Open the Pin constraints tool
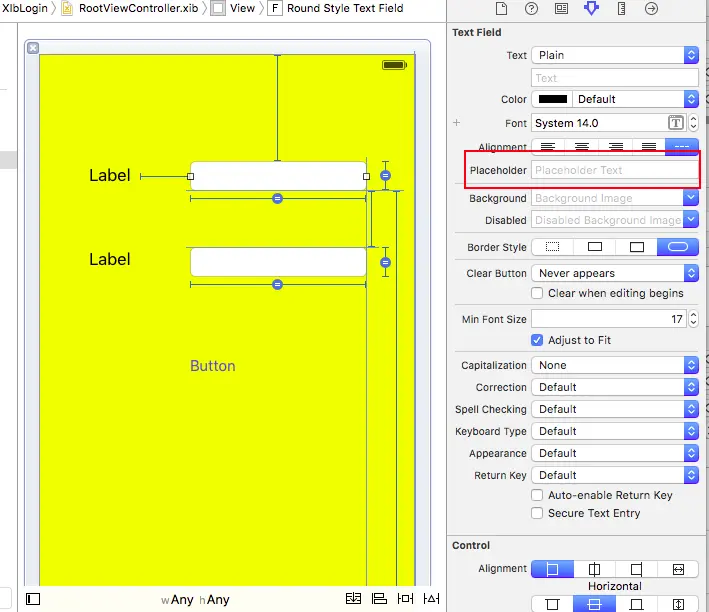The width and height of the screenshot is (709, 612). (x=405, y=598)
